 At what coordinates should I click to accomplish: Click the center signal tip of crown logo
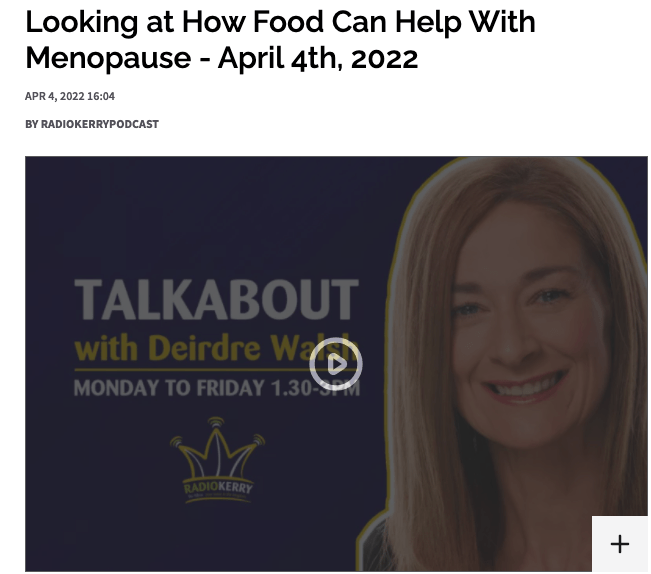coord(216,423)
